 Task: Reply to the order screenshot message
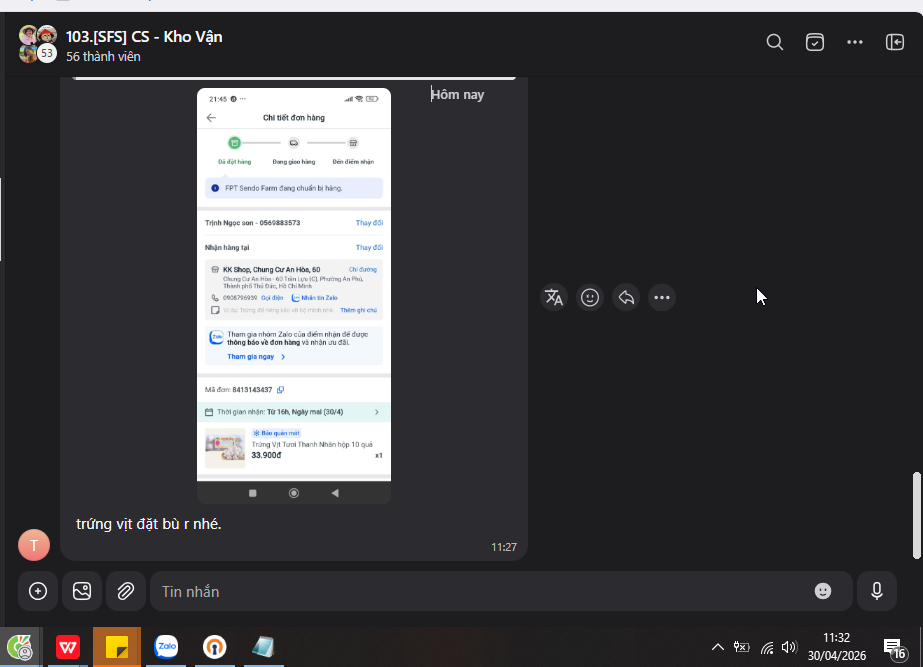(626, 297)
